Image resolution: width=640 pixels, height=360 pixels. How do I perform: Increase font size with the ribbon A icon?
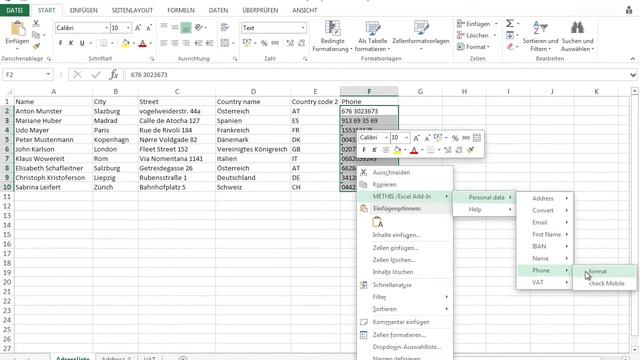(x=138, y=28)
